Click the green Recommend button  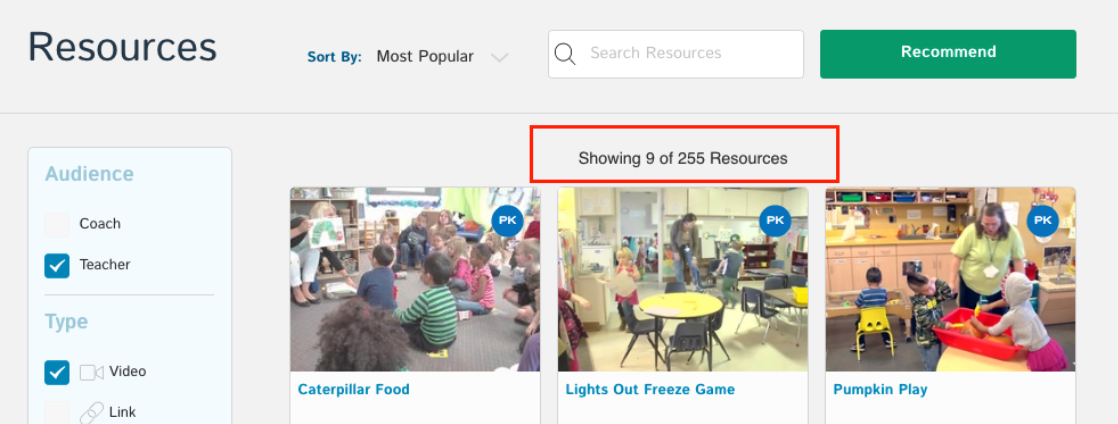[948, 54]
